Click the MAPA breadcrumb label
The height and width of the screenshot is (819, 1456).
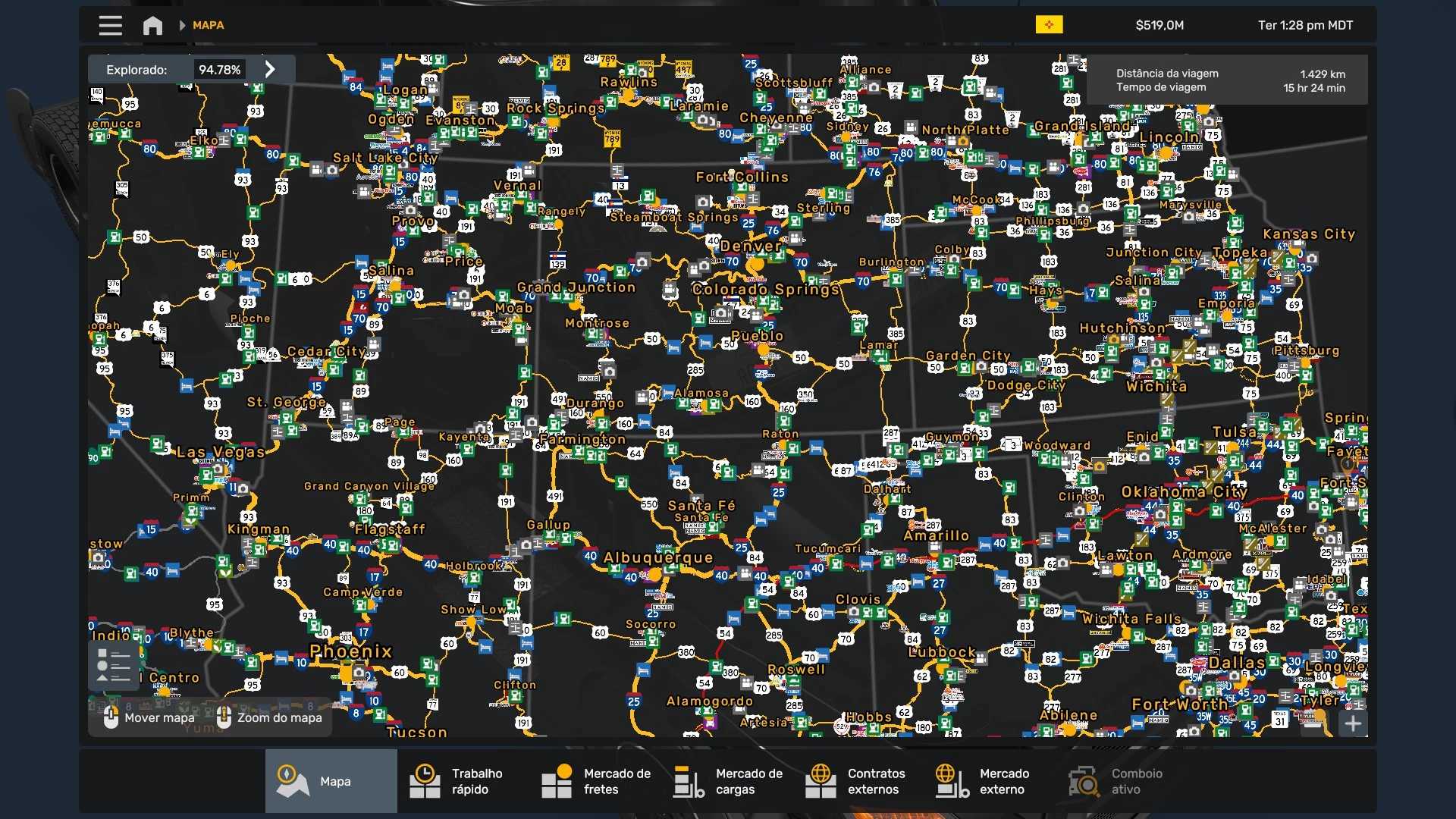pyautogui.click(x=208, y=25)
